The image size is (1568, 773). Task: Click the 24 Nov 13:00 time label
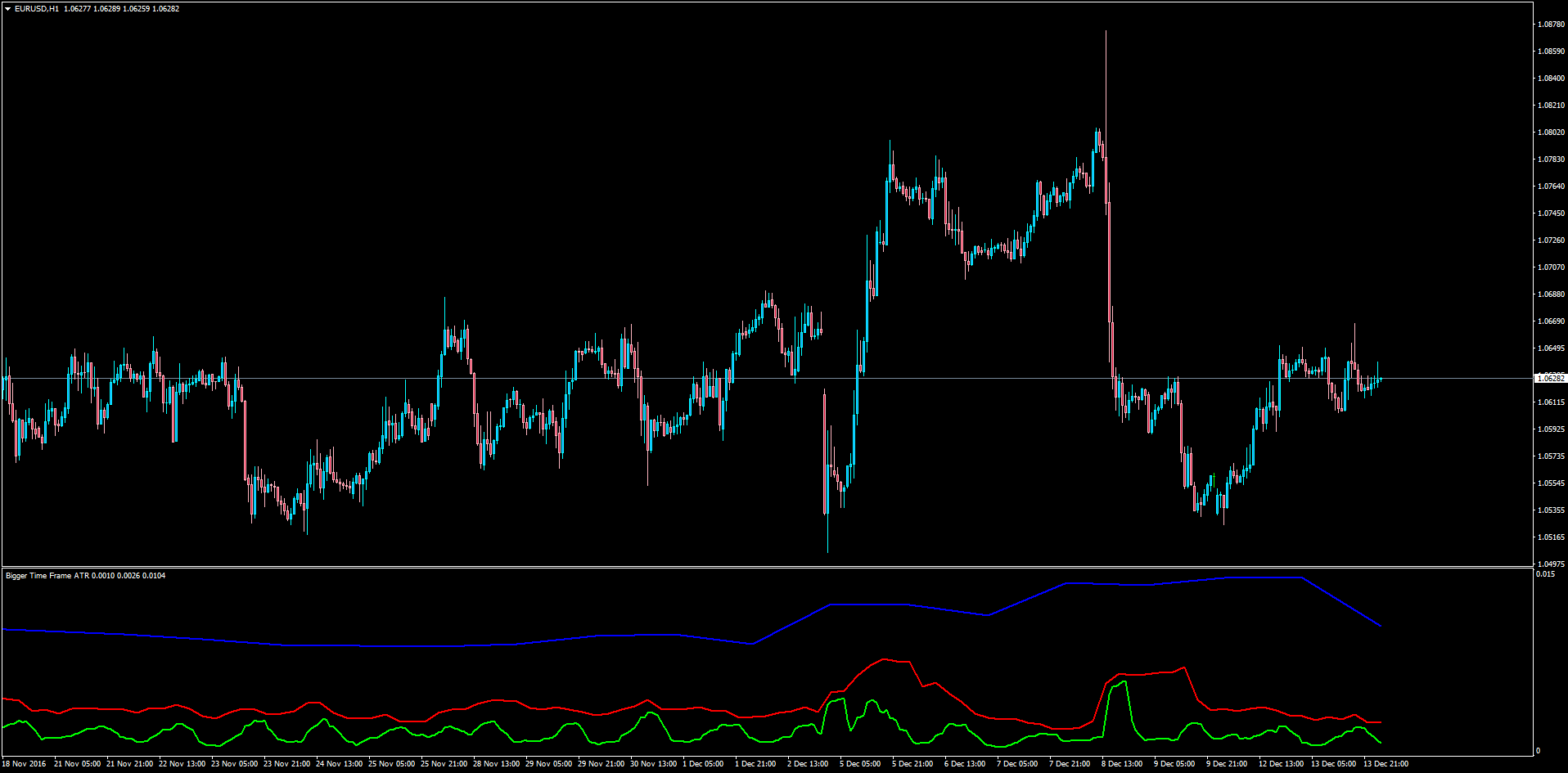(x=339, y=764)
